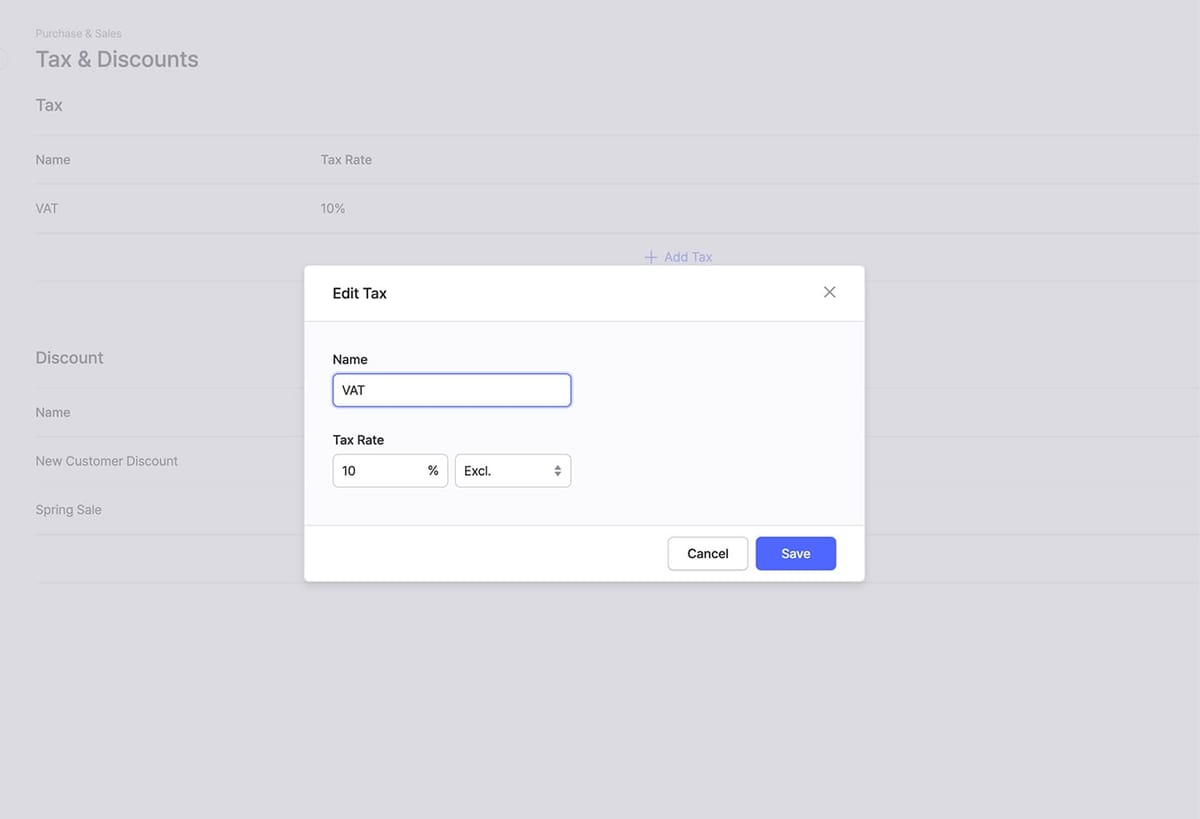Open the Excl. tax type dropdown

(x=513, y=470)
